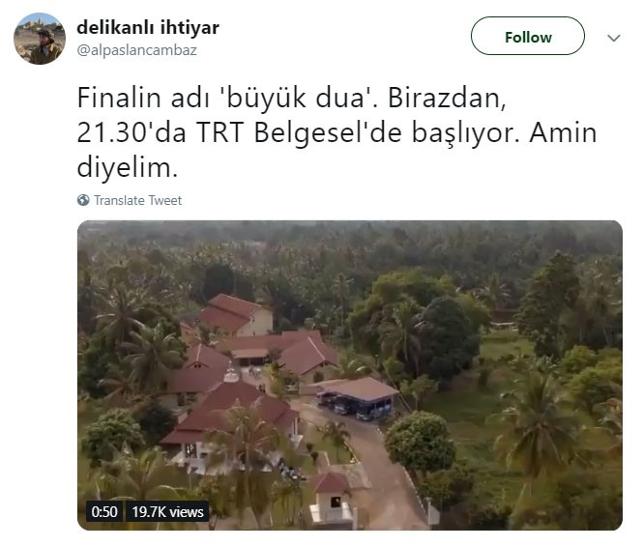
Task: Click the word 'Birazdan' in the tweet
Action: [x=446, y=98]
